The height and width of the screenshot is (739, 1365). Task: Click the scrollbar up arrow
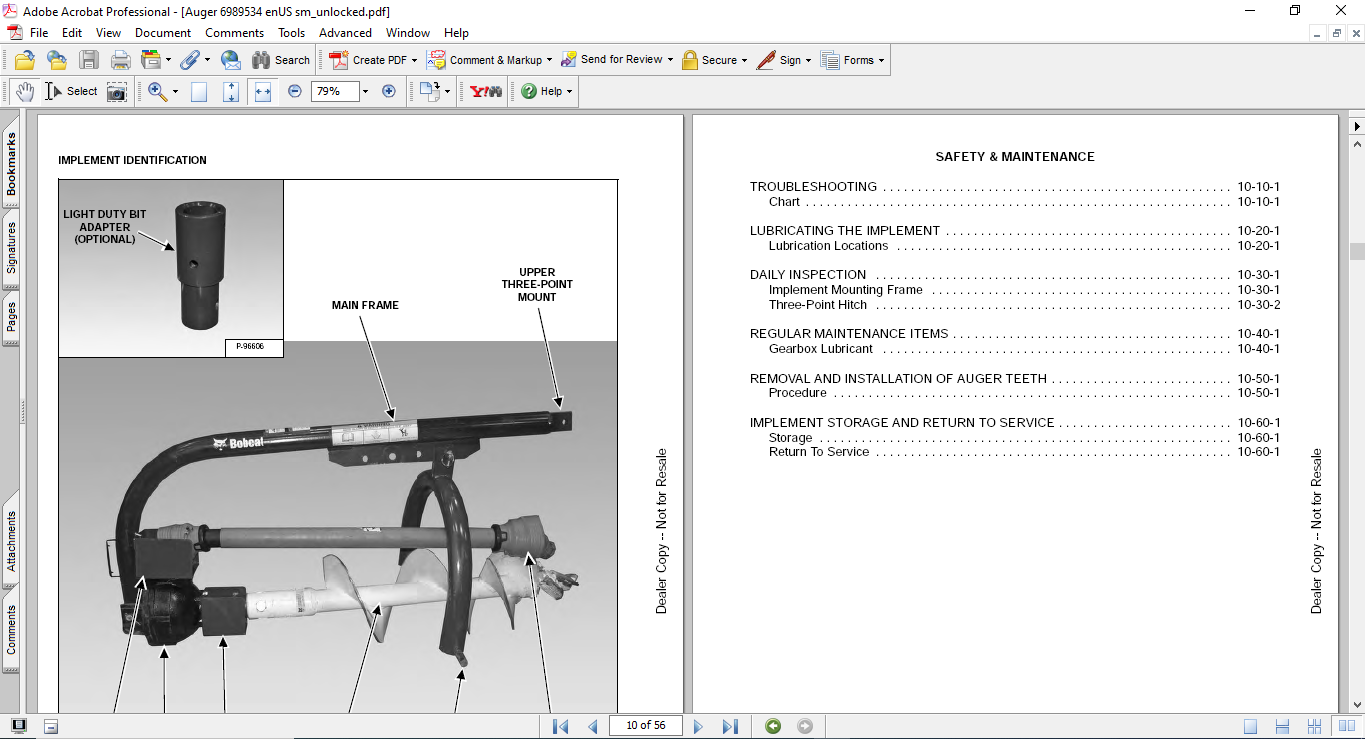click(1357, 145)
